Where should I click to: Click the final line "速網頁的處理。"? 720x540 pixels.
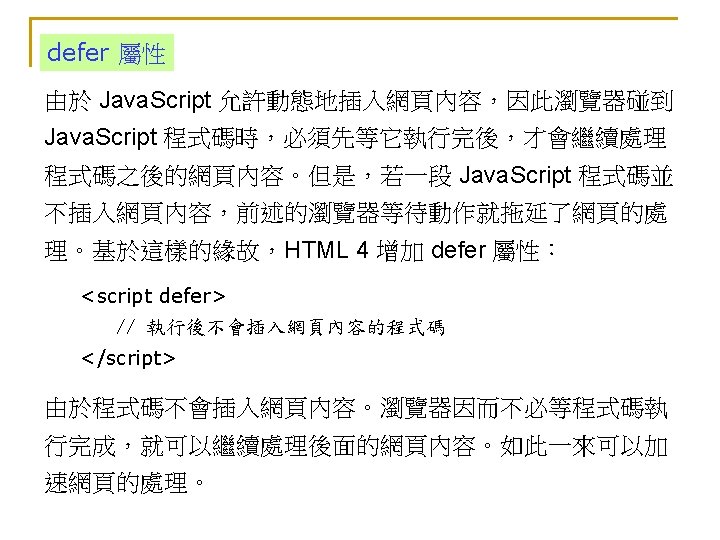[124, 483]
